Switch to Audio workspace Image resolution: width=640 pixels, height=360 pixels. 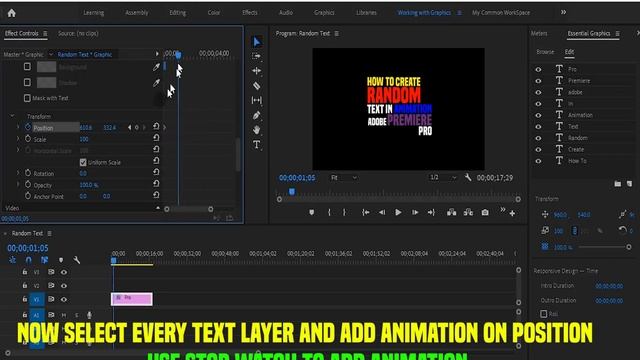(x=286, y=13)
